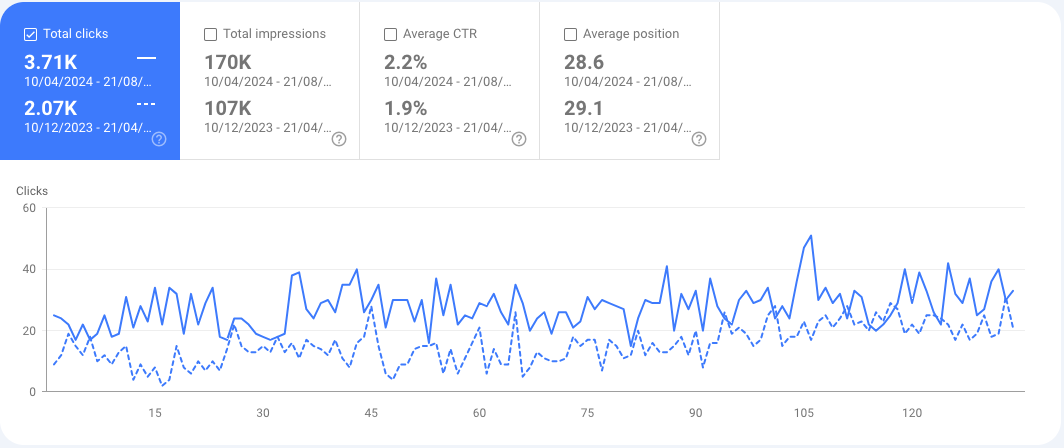The image size is (1064, 448).
Task: Click the 29.1 previous average position value
Action: [x=584, y=108]
